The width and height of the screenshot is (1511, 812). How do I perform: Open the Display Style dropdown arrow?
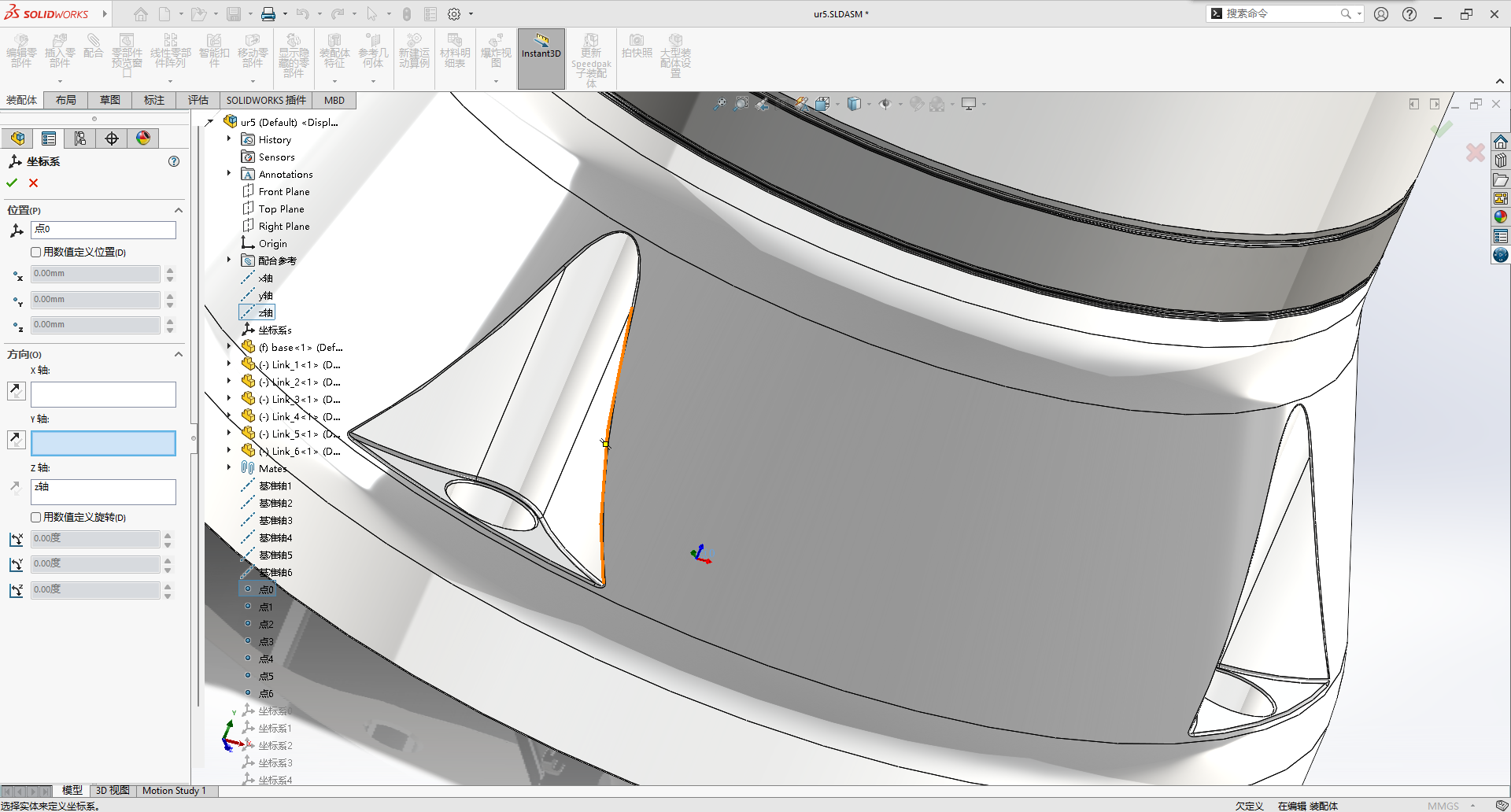point(869,104)
